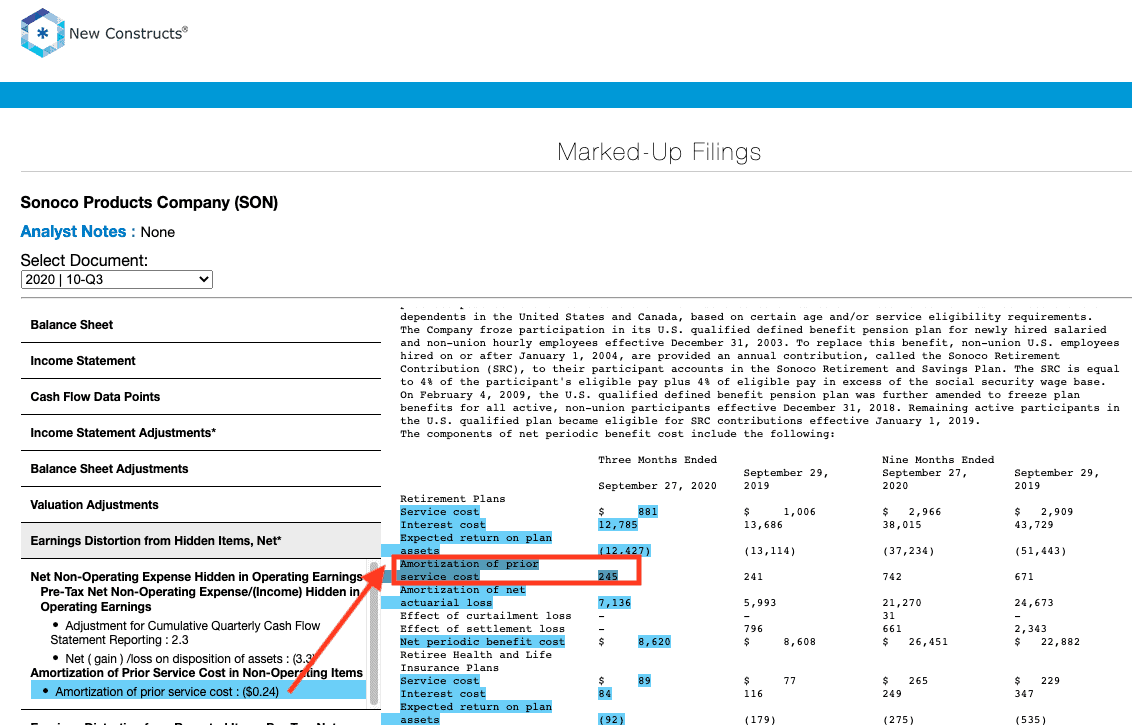Click highlighted value (92)
Image resolution: width=1132 pixels, height=725 pixels.
click(x=611, y=720)
